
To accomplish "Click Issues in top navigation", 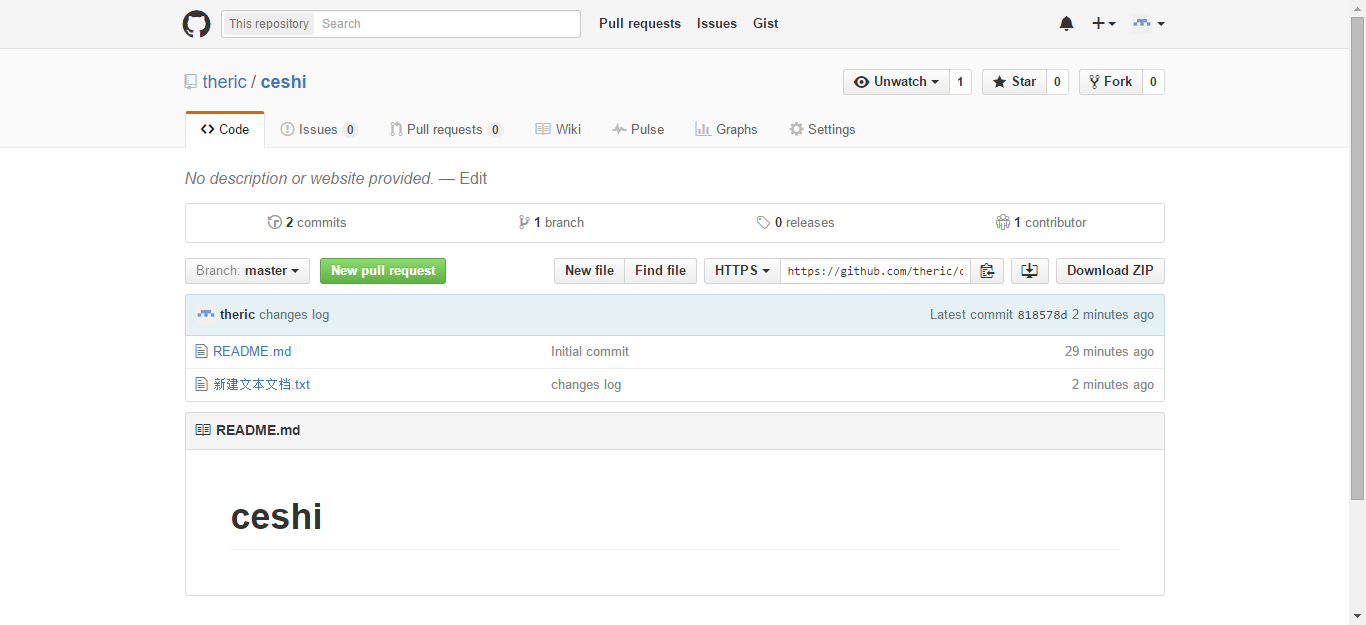I will 717,24.
